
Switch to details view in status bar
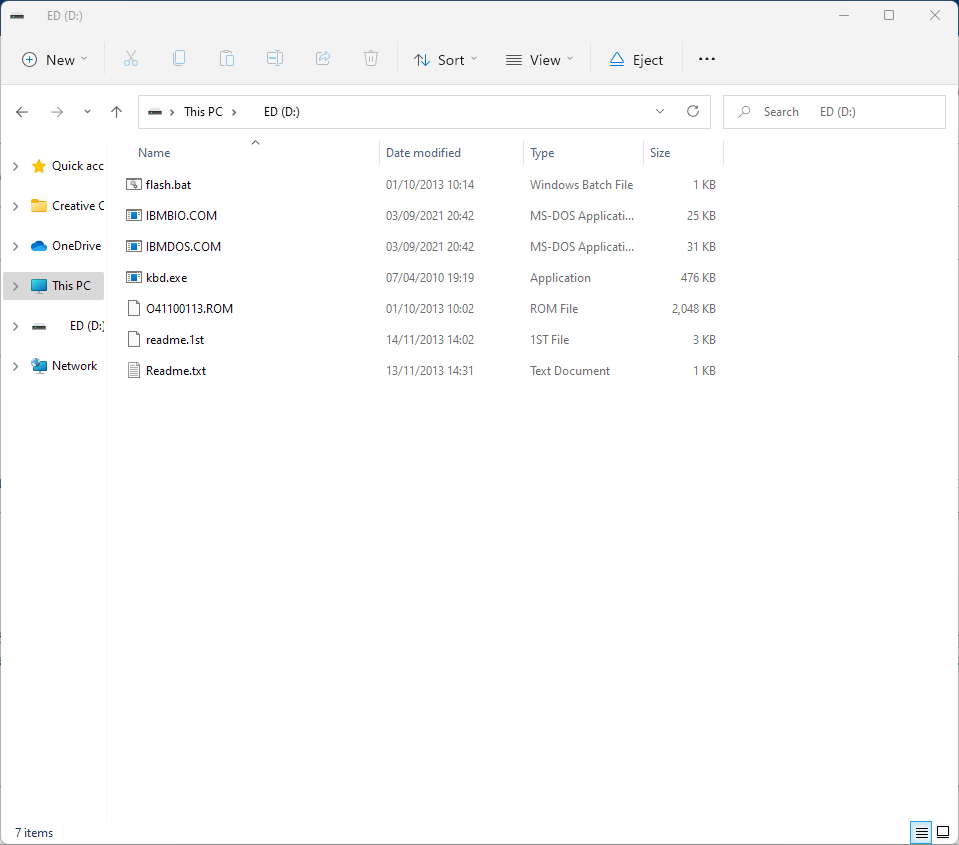pos(920,832)
